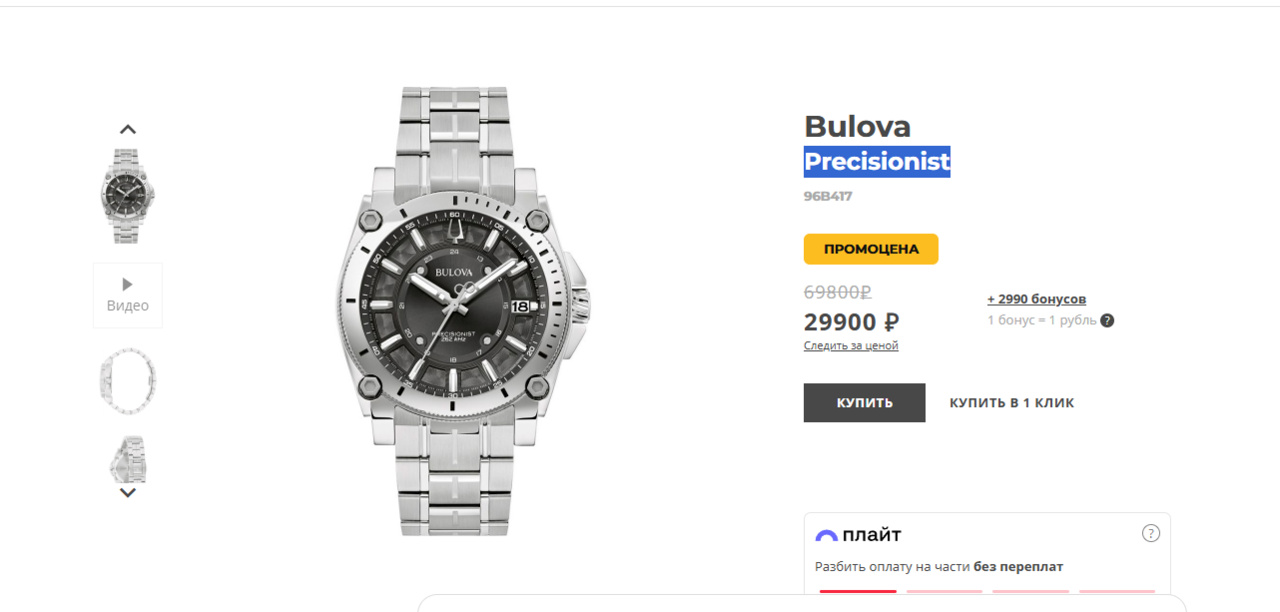Select the first red installment bar segment
The width and height of the screenshot is (1280, 612).
pyautogui.click(x=858, y=591)
